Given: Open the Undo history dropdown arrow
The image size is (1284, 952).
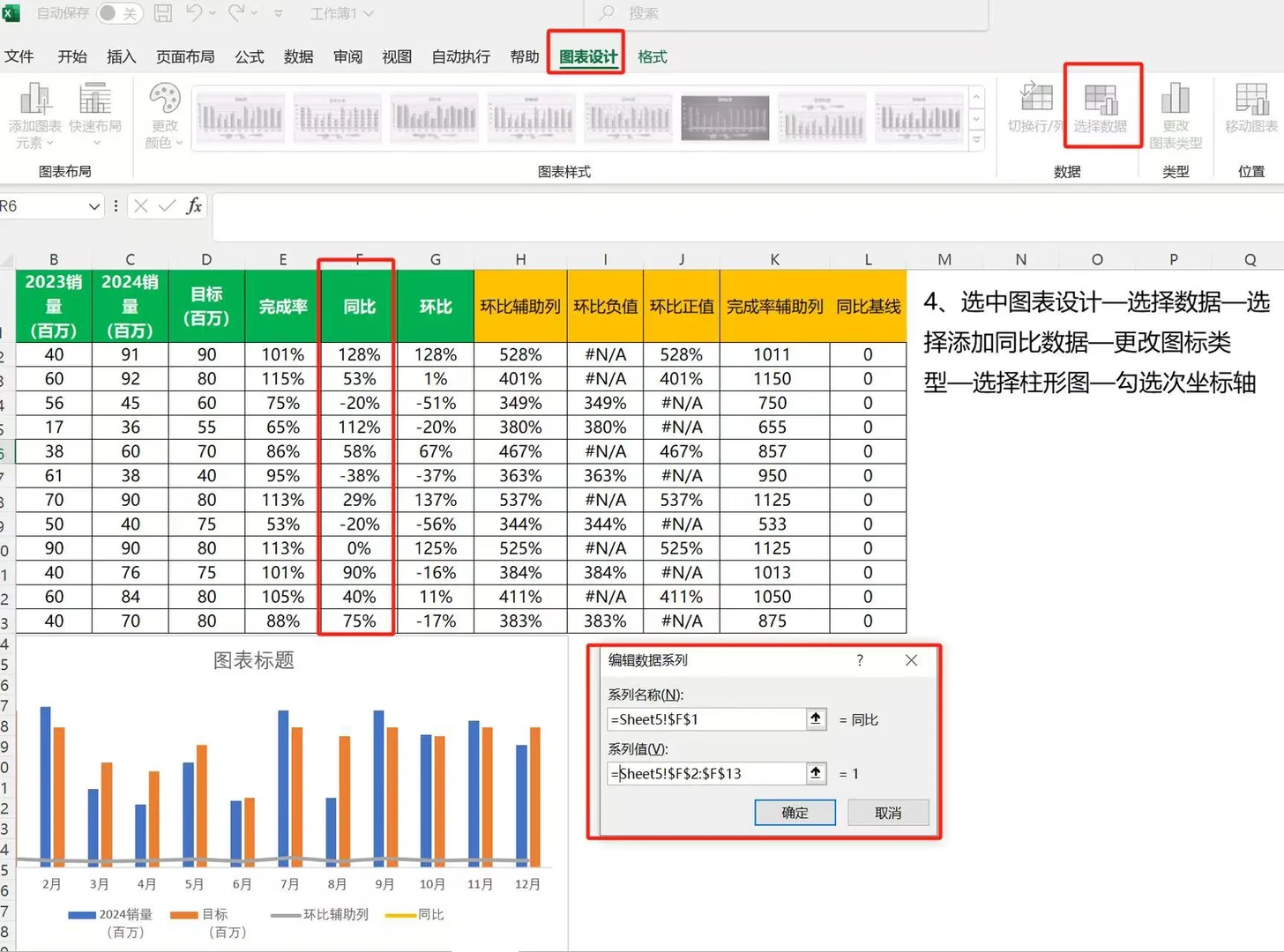Looking at the screenshot, I should pyautogui.click(x=213, y=13).
